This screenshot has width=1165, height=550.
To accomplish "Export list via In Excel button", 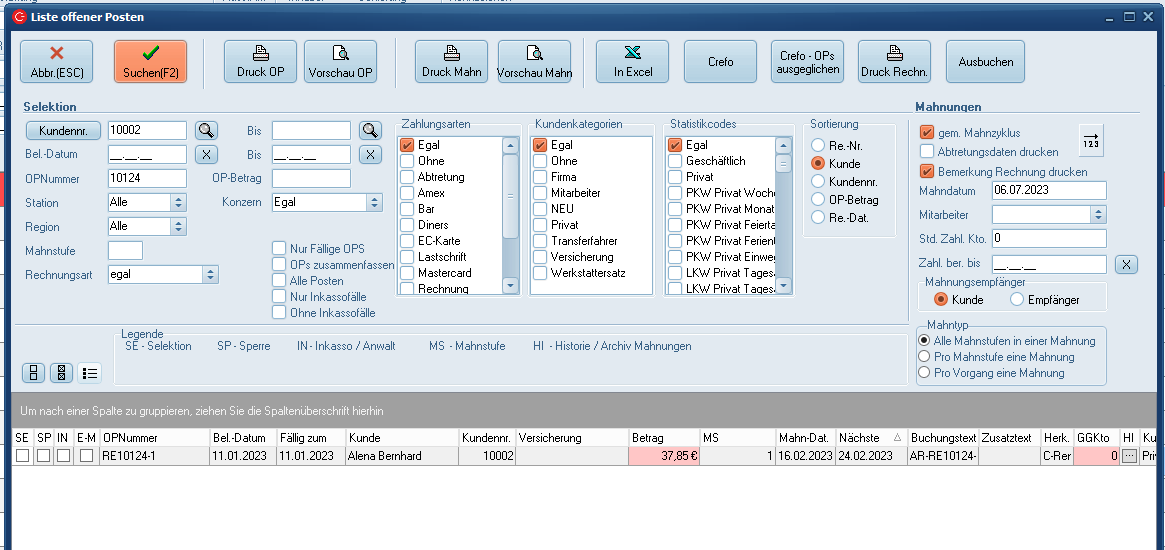I will click(x=632, y=61).
